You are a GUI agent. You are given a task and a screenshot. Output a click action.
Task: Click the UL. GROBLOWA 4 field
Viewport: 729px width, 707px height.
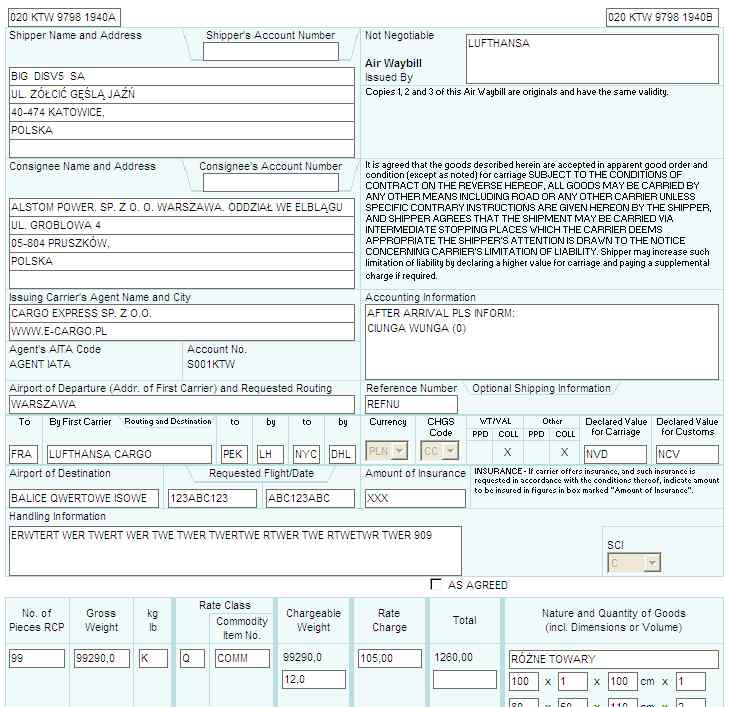click(182, 225)
